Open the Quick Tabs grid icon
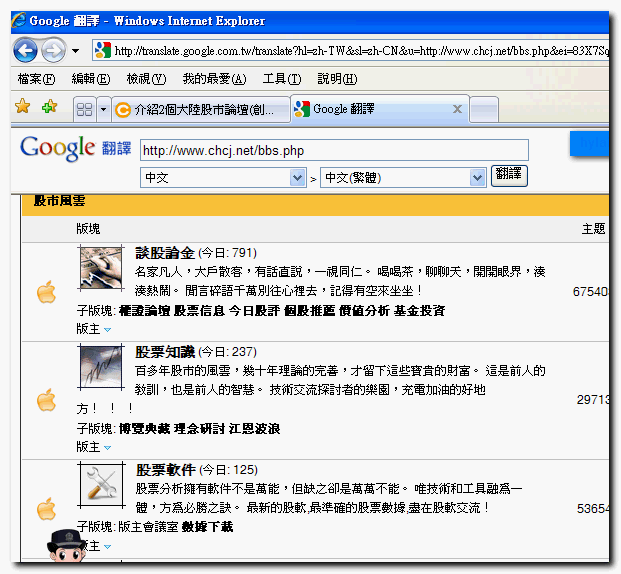This screenshot has width=621, height=574. coord(84,109)
